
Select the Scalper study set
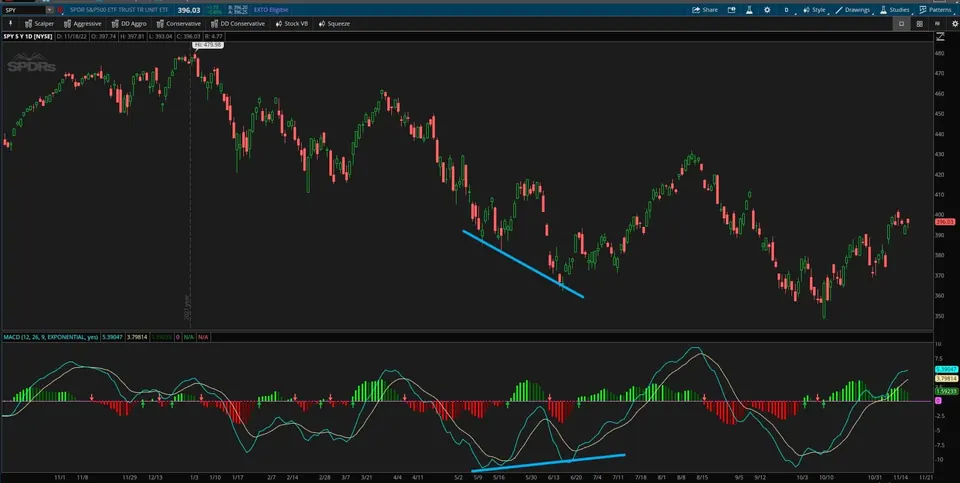click(39, 24)
